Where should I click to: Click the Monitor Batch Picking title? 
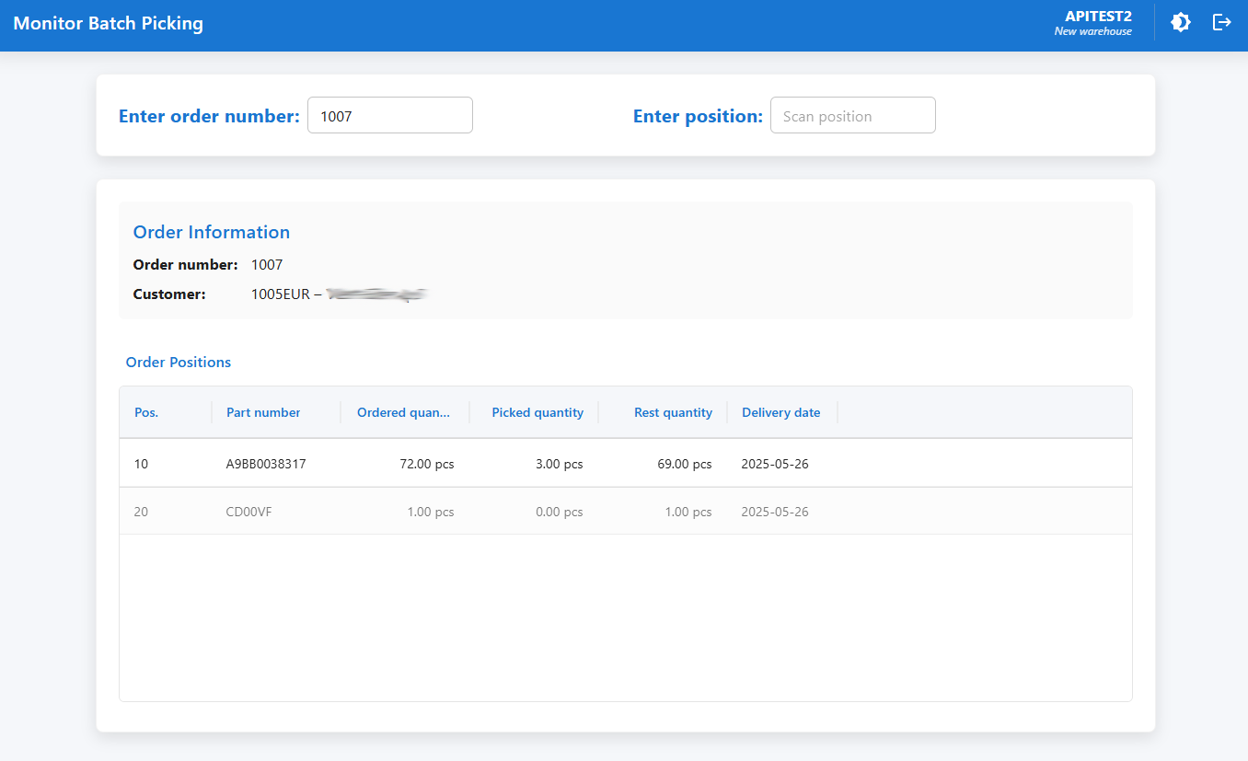coord(108,23)
